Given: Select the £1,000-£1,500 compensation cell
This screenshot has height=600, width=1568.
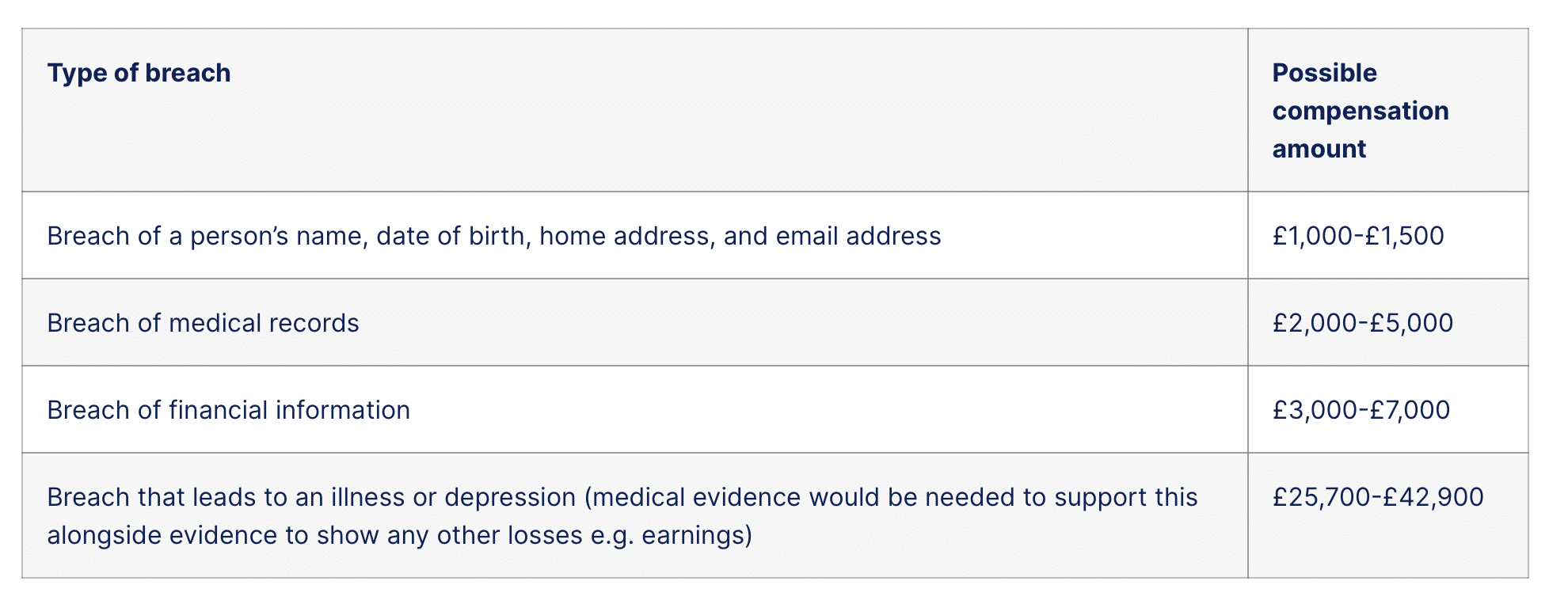Looking at the screenshot, I should [x=1358, y=236].
